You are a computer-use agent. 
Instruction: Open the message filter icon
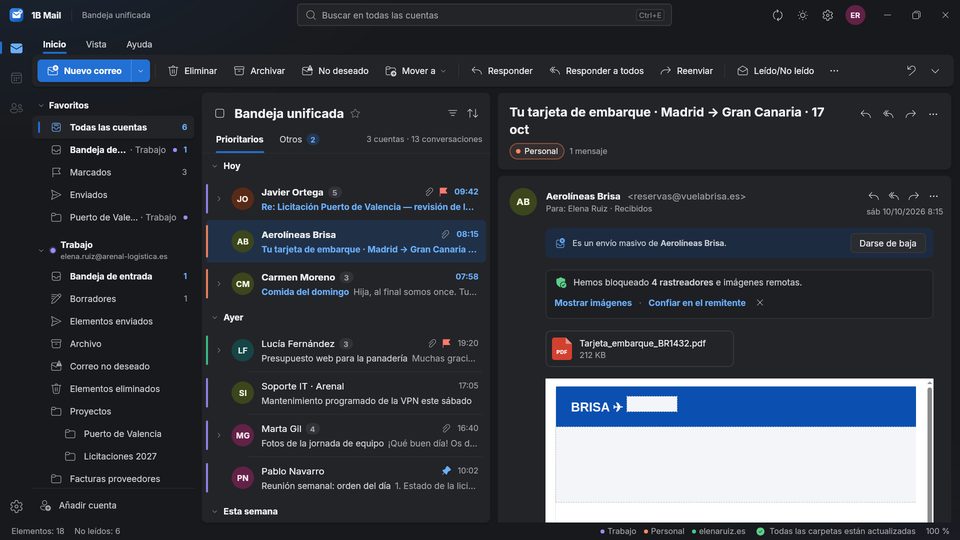coord(452,113)
